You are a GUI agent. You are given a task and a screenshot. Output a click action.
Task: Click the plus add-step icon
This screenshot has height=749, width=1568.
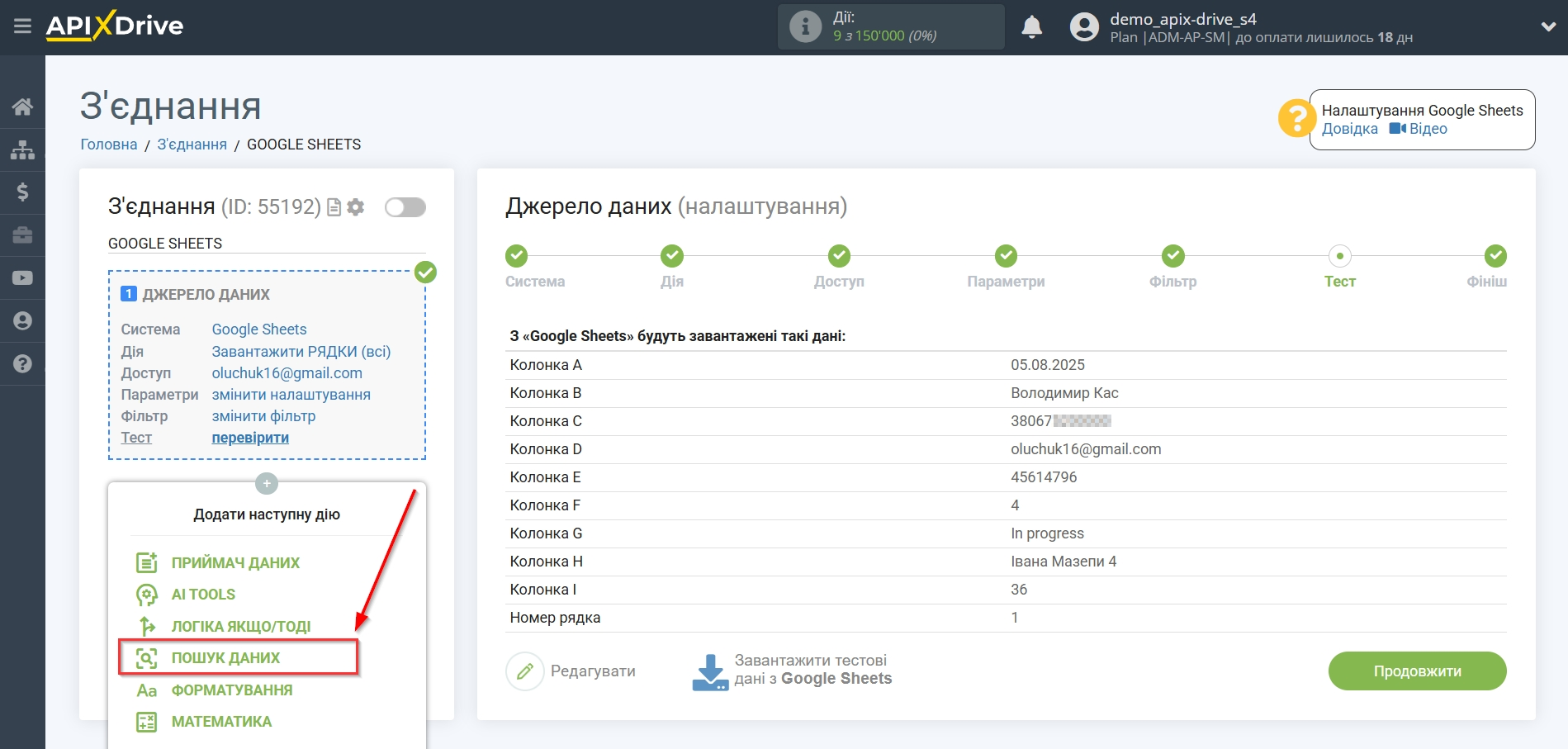267,483
